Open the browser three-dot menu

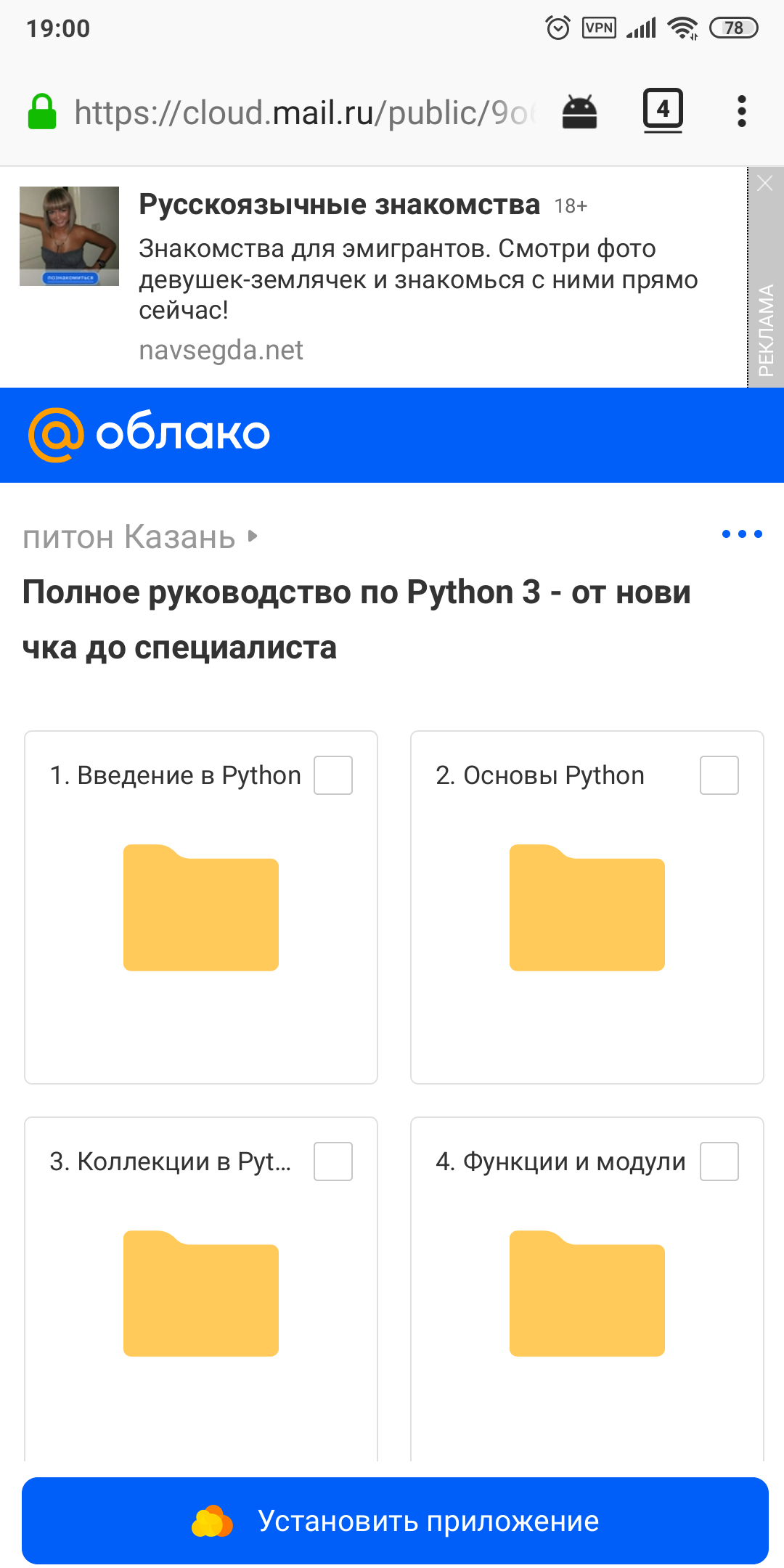point(741,112)
